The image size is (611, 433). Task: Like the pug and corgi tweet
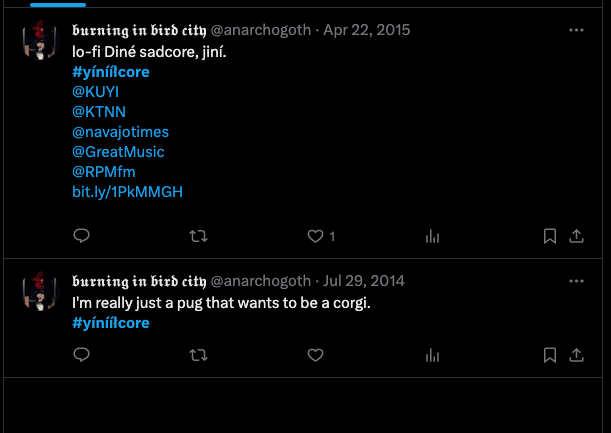pyautogui.click(x=315, y=354)
